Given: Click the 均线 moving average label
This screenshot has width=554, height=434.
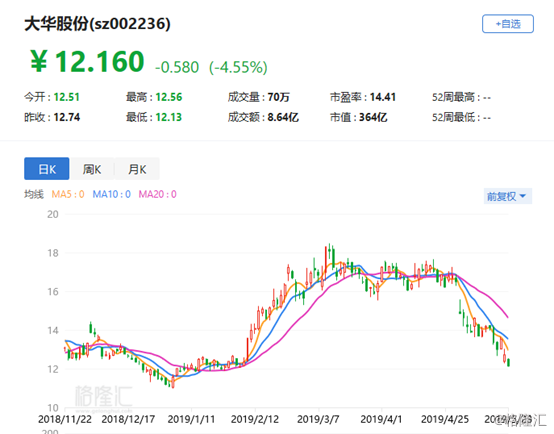Looking at the screenshot, I should [34, 194].
